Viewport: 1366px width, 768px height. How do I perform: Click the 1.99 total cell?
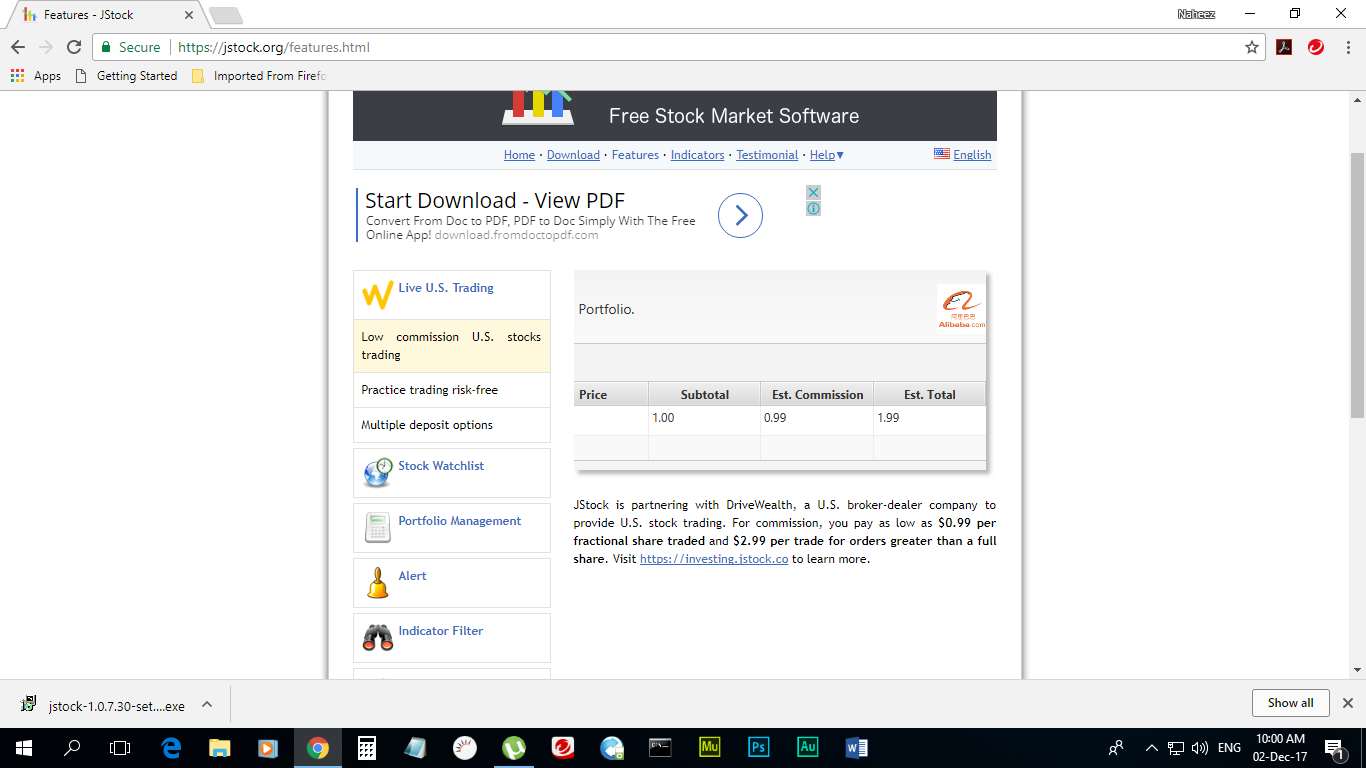pos(930,418)
